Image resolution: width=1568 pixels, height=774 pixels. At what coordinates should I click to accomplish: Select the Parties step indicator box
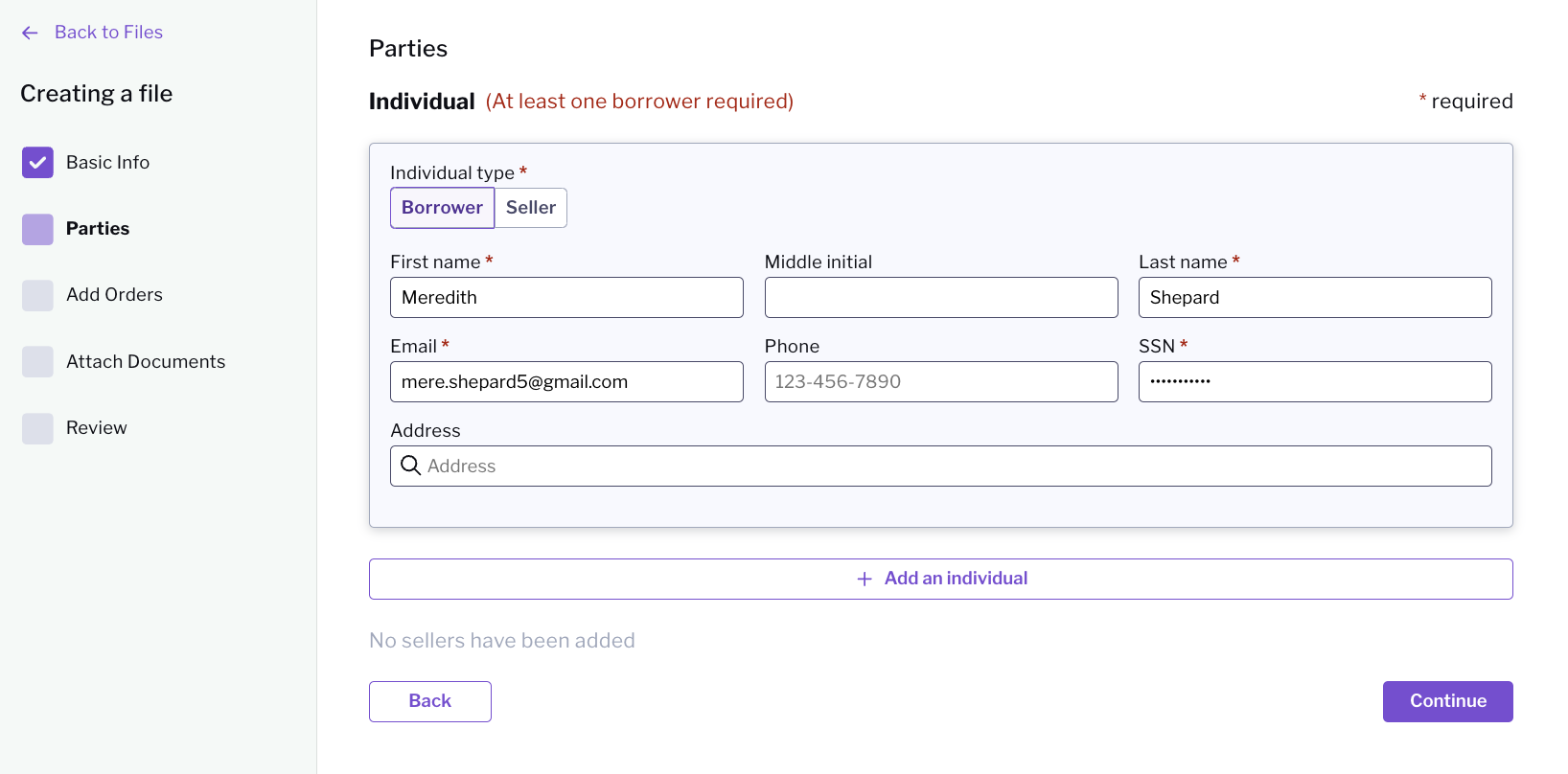click(x=37, y=229)
